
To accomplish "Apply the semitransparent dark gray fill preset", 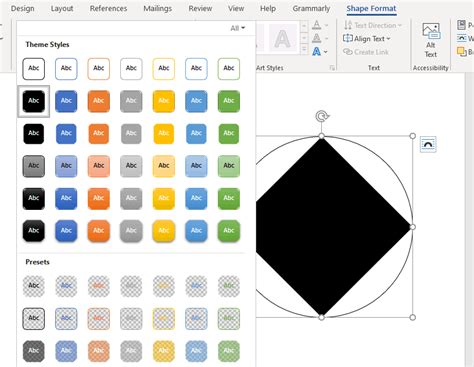I will [34, 351].
